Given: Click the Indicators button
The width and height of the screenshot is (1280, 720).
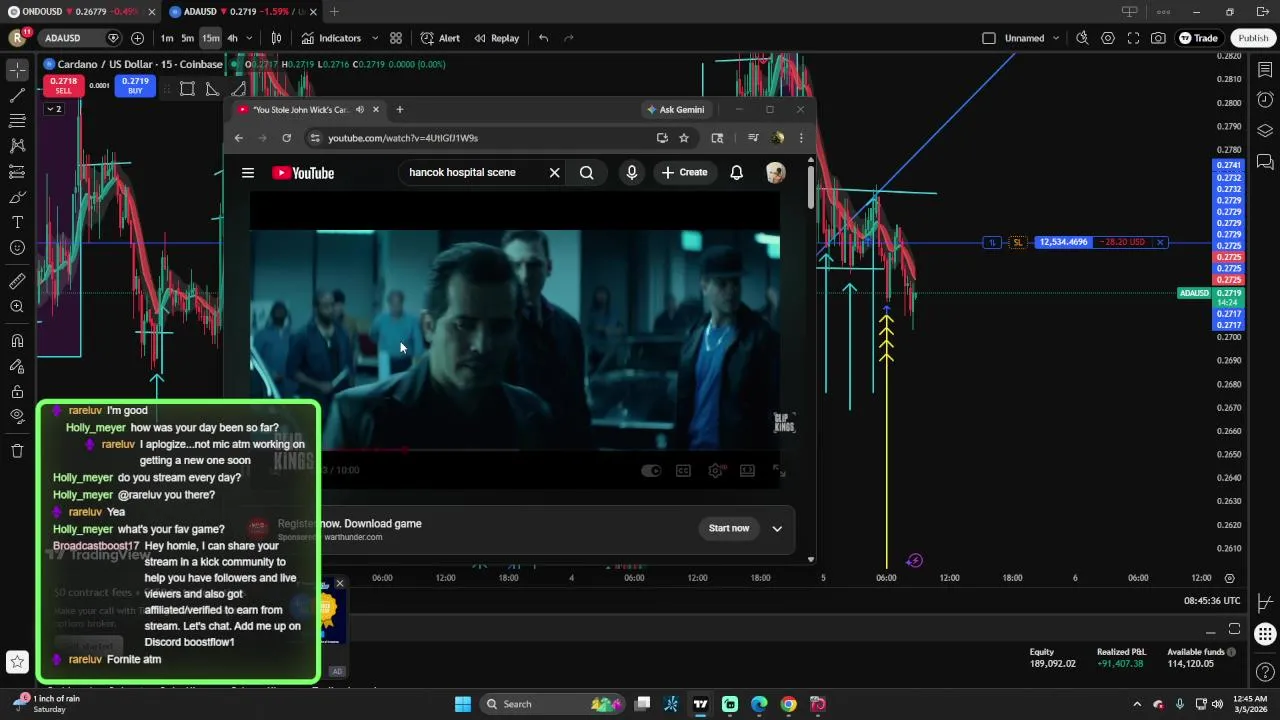Looking at the screenshot, I should pyautogui.click(x=331, y=38).
